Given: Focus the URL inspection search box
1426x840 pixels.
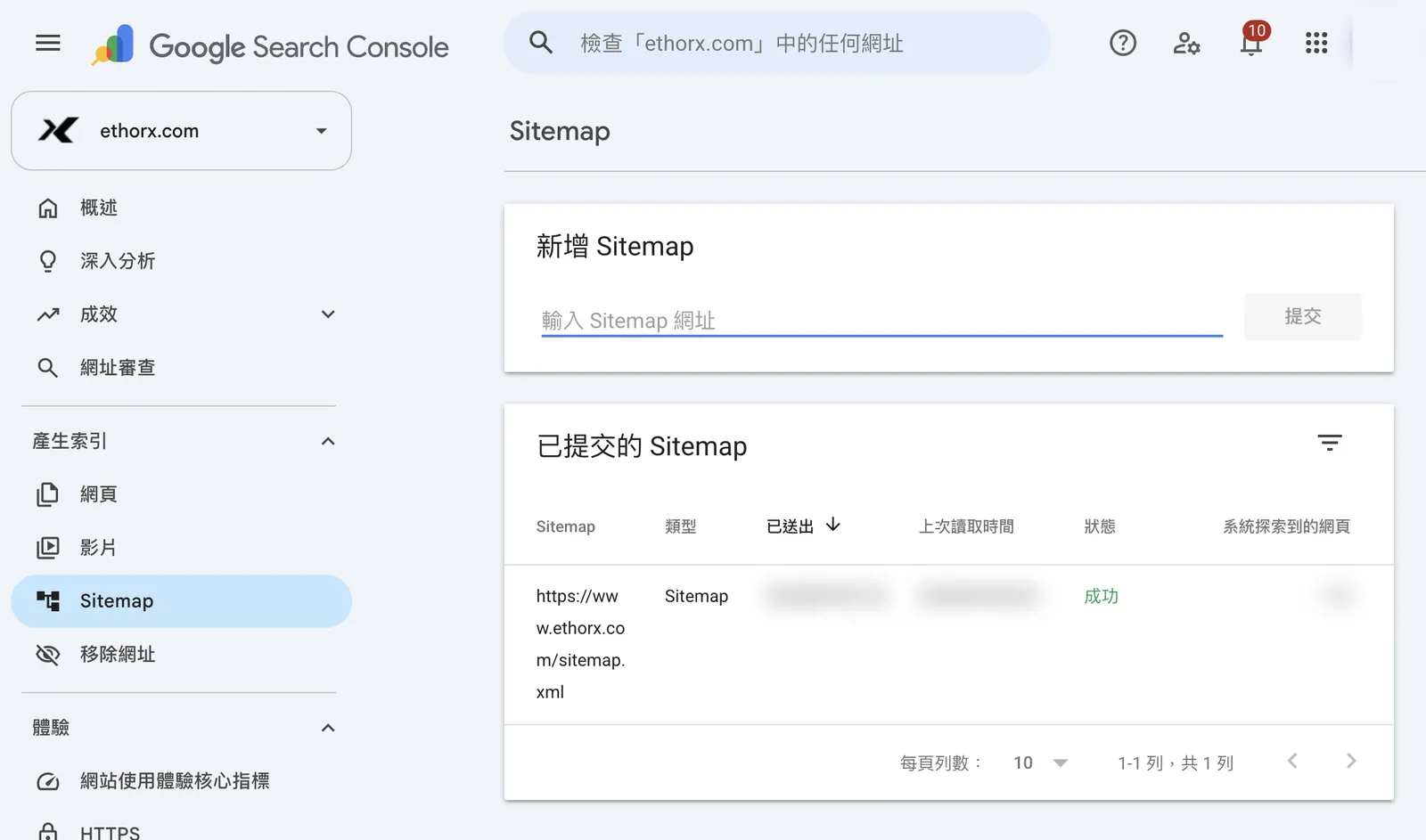Looking at the screenshot, I should 777,43.
